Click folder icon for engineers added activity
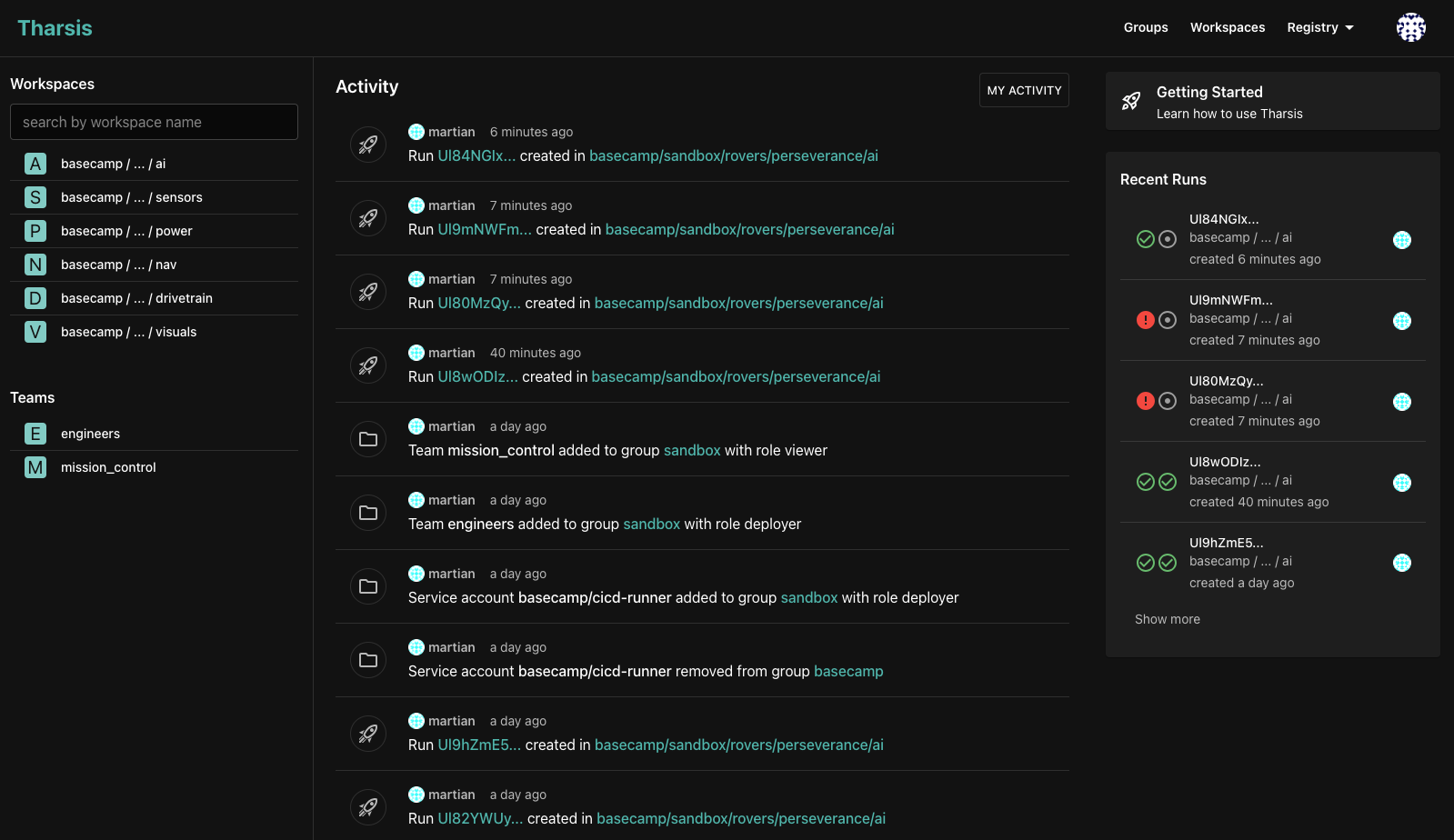The height and width of the screenshot is (840, 1454). click(x=368, y=513)
